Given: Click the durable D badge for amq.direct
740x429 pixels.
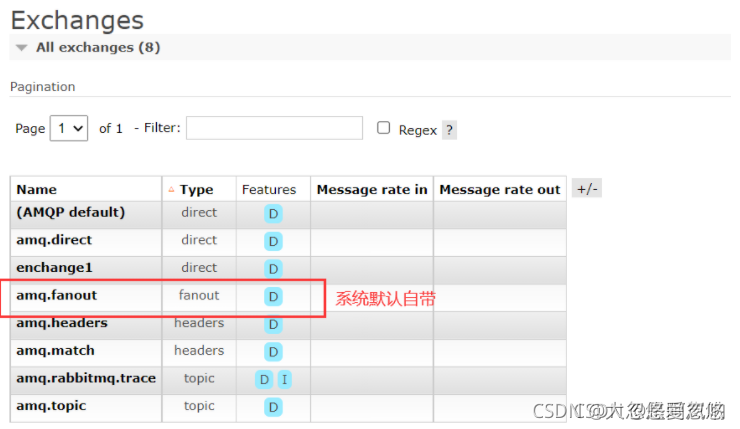Looking at the screenshot, I should pos(273,241).
